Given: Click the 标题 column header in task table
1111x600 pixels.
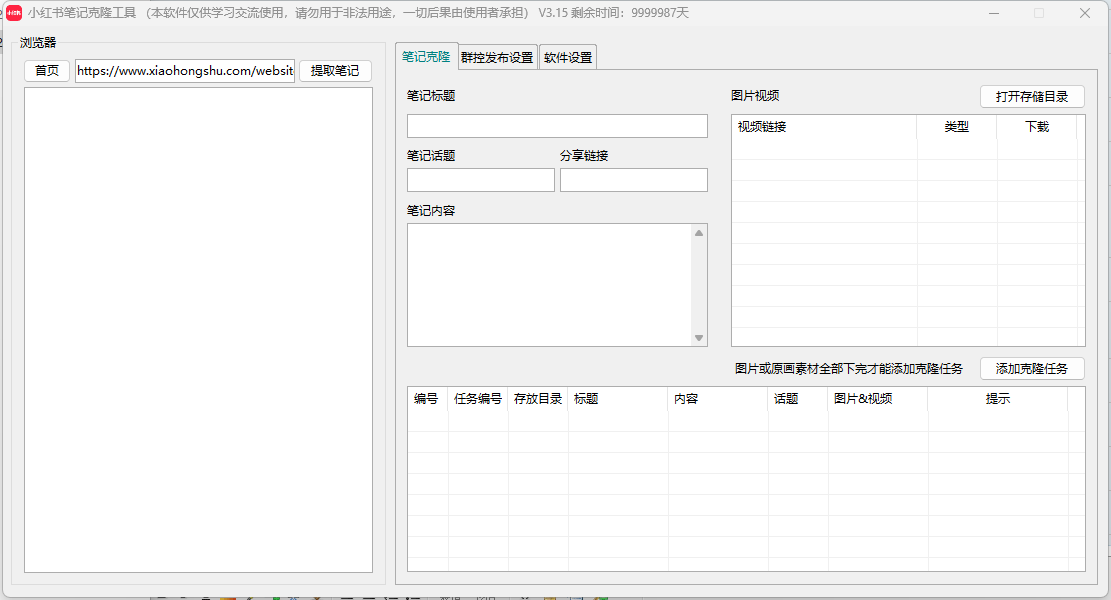Looking at the screenshot, I should 618,399.
